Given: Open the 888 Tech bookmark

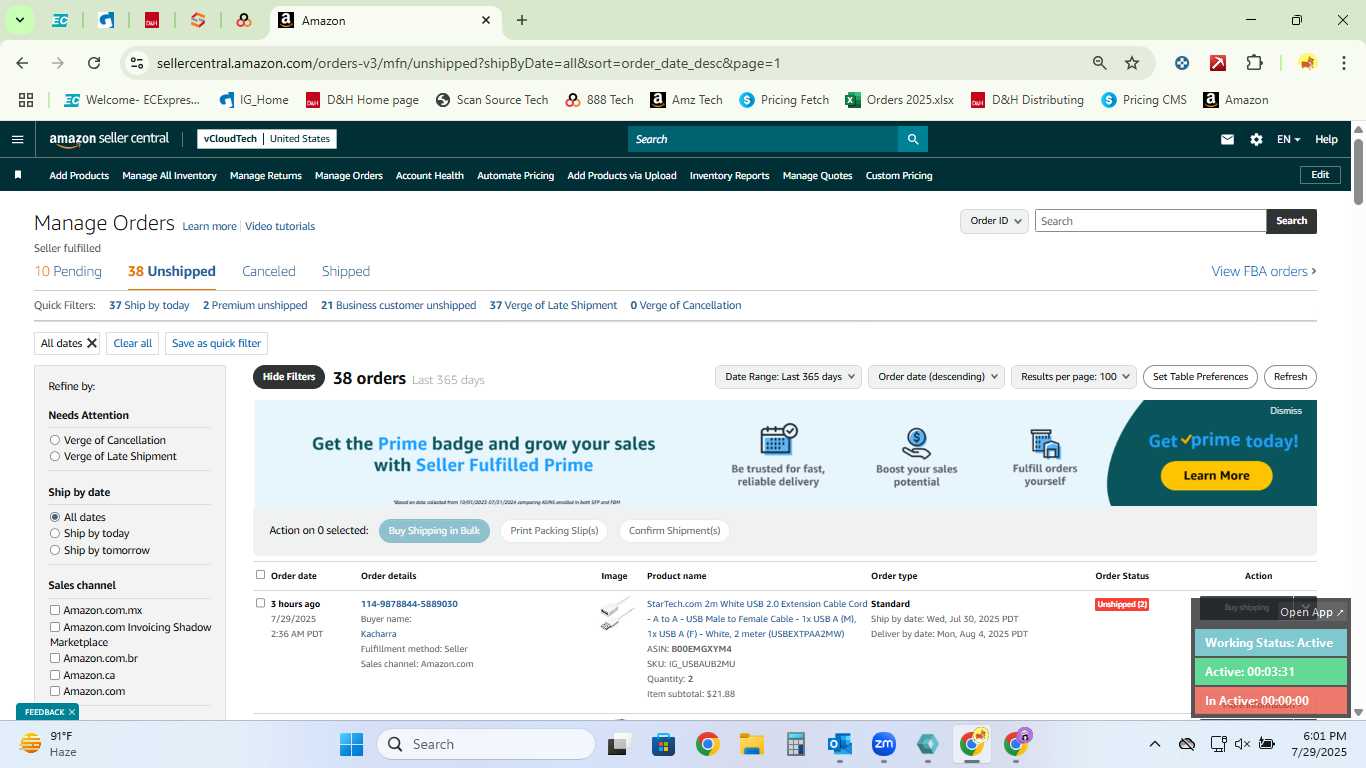Looking at the screenshot, I should point(599,100).
